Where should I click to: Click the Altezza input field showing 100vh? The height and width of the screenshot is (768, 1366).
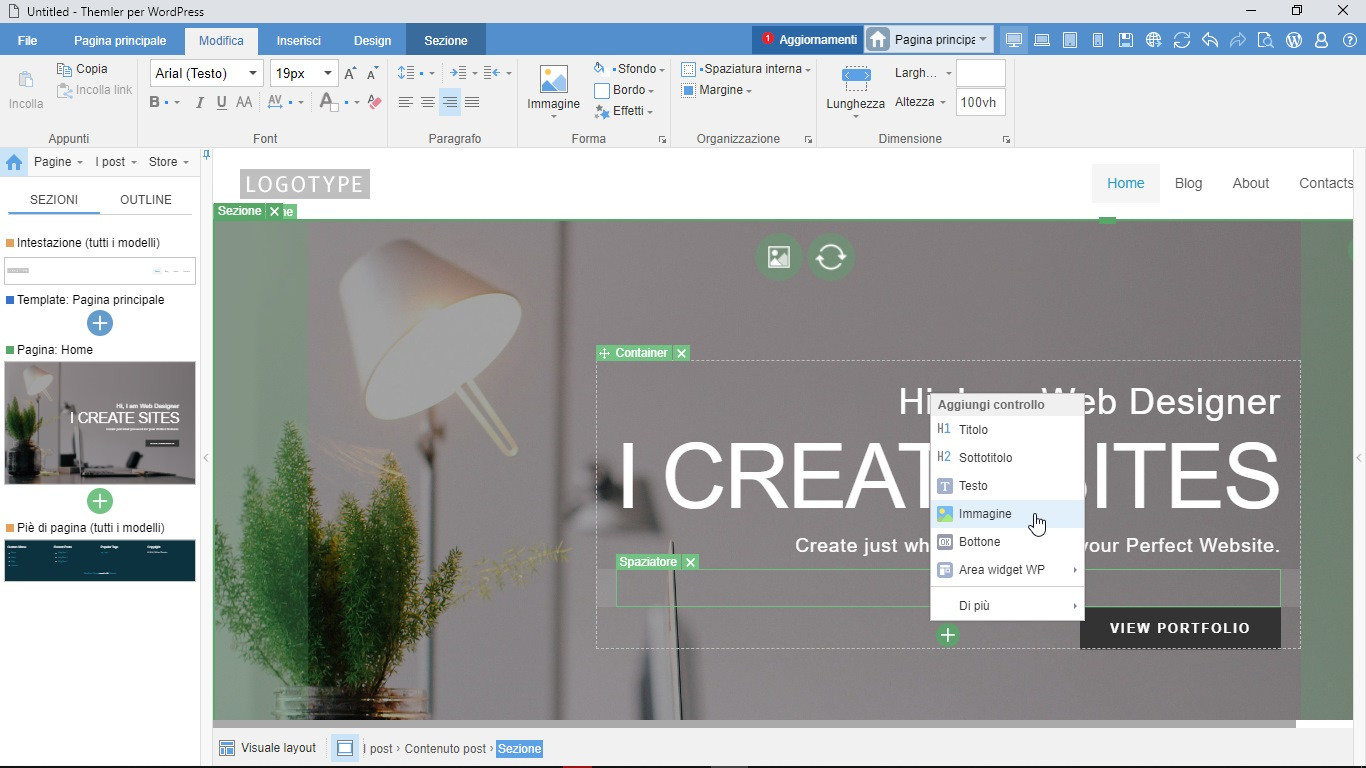(x=980, y=102)
